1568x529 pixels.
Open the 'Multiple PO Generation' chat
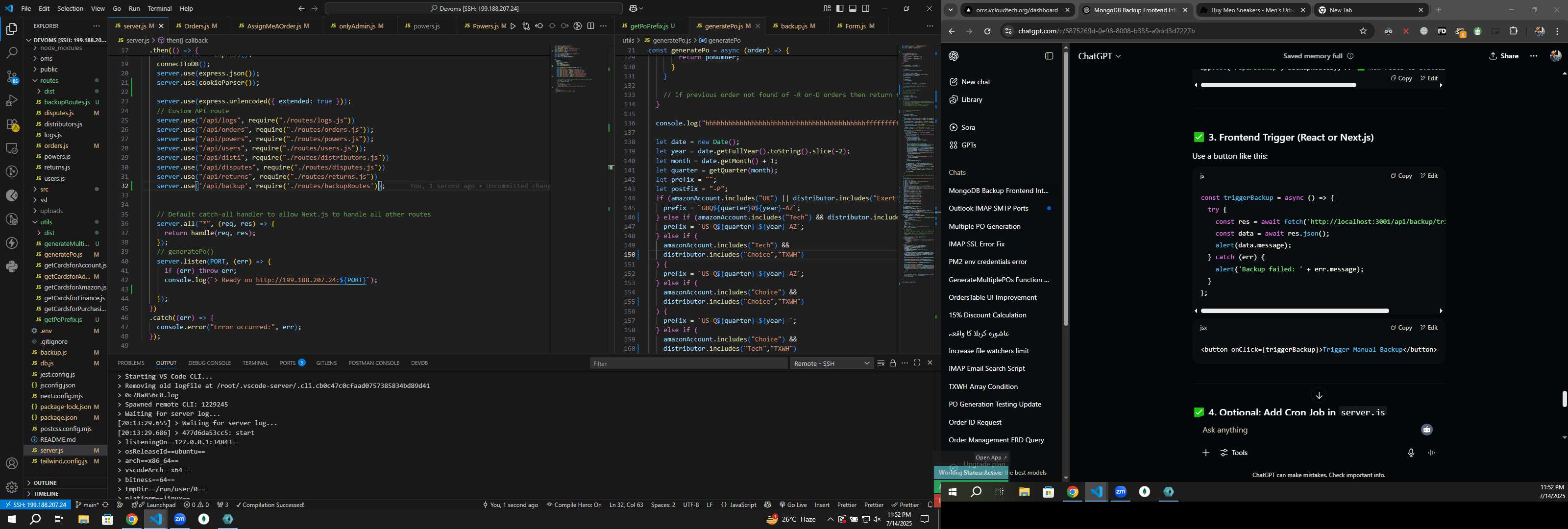pyautogui.click(x=983, y=226)
